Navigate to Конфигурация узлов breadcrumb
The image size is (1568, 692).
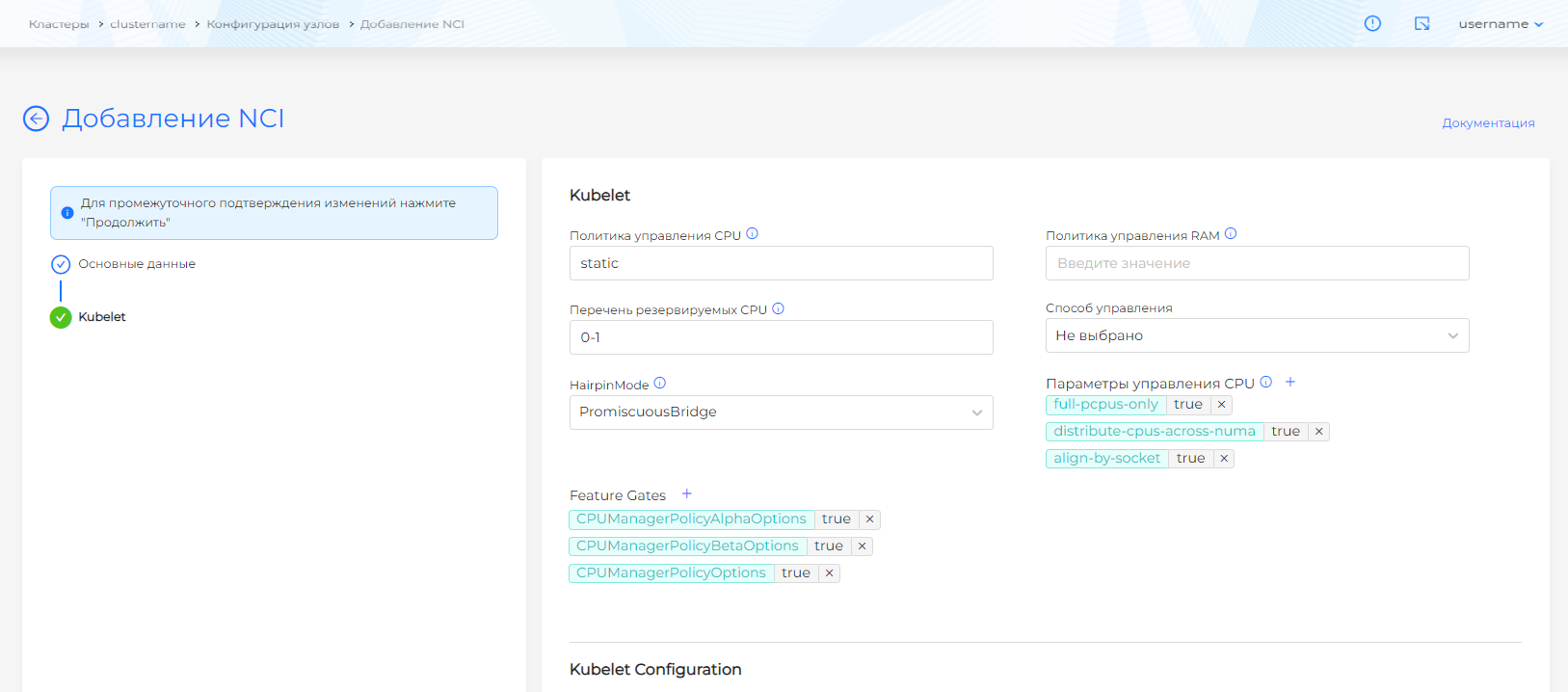pyautogui.click(x=273, y=24)
